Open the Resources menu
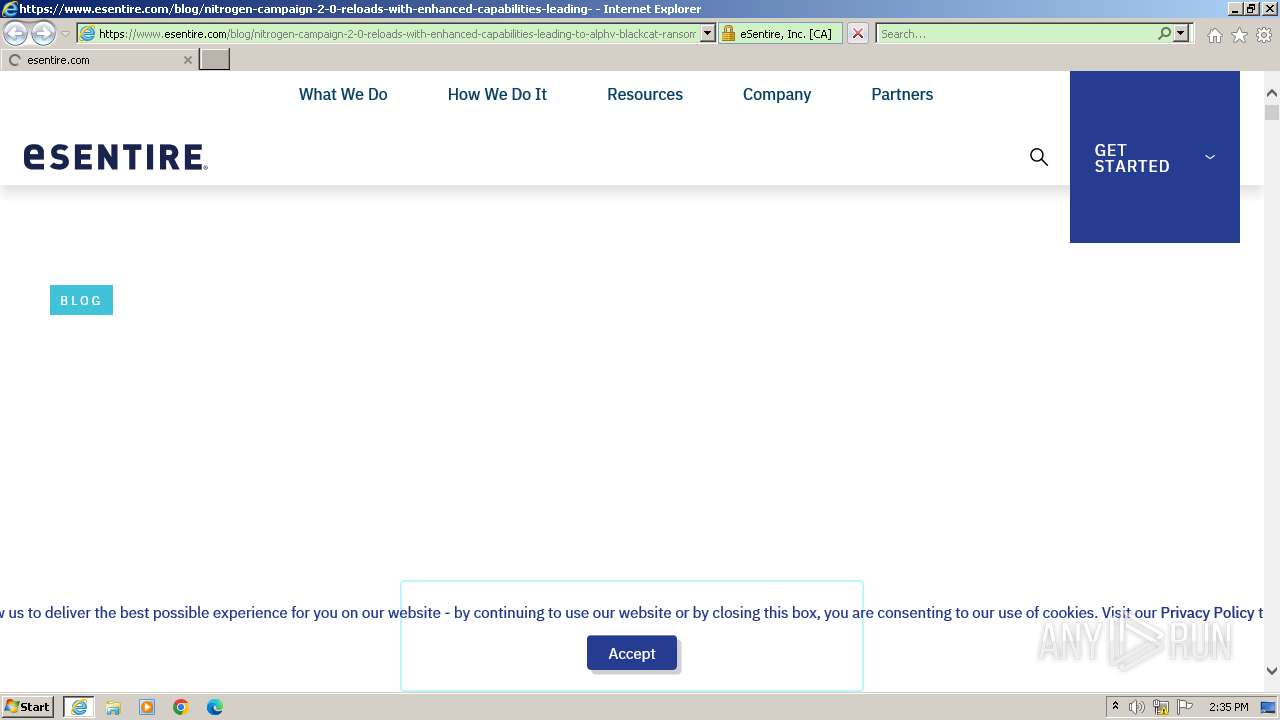 coord(645,94)
